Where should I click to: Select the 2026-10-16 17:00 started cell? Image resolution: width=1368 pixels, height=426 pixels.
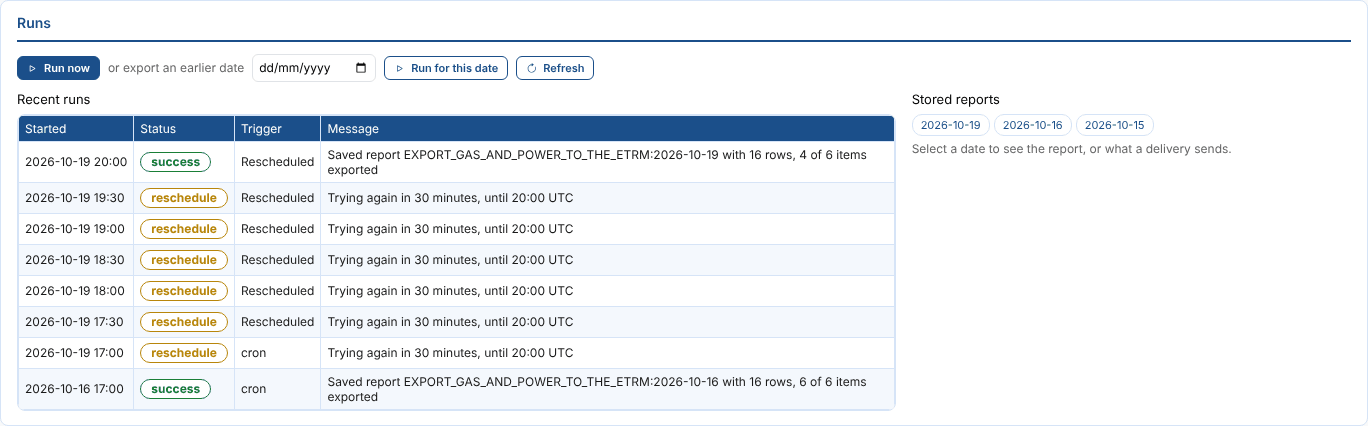(76, 389)
